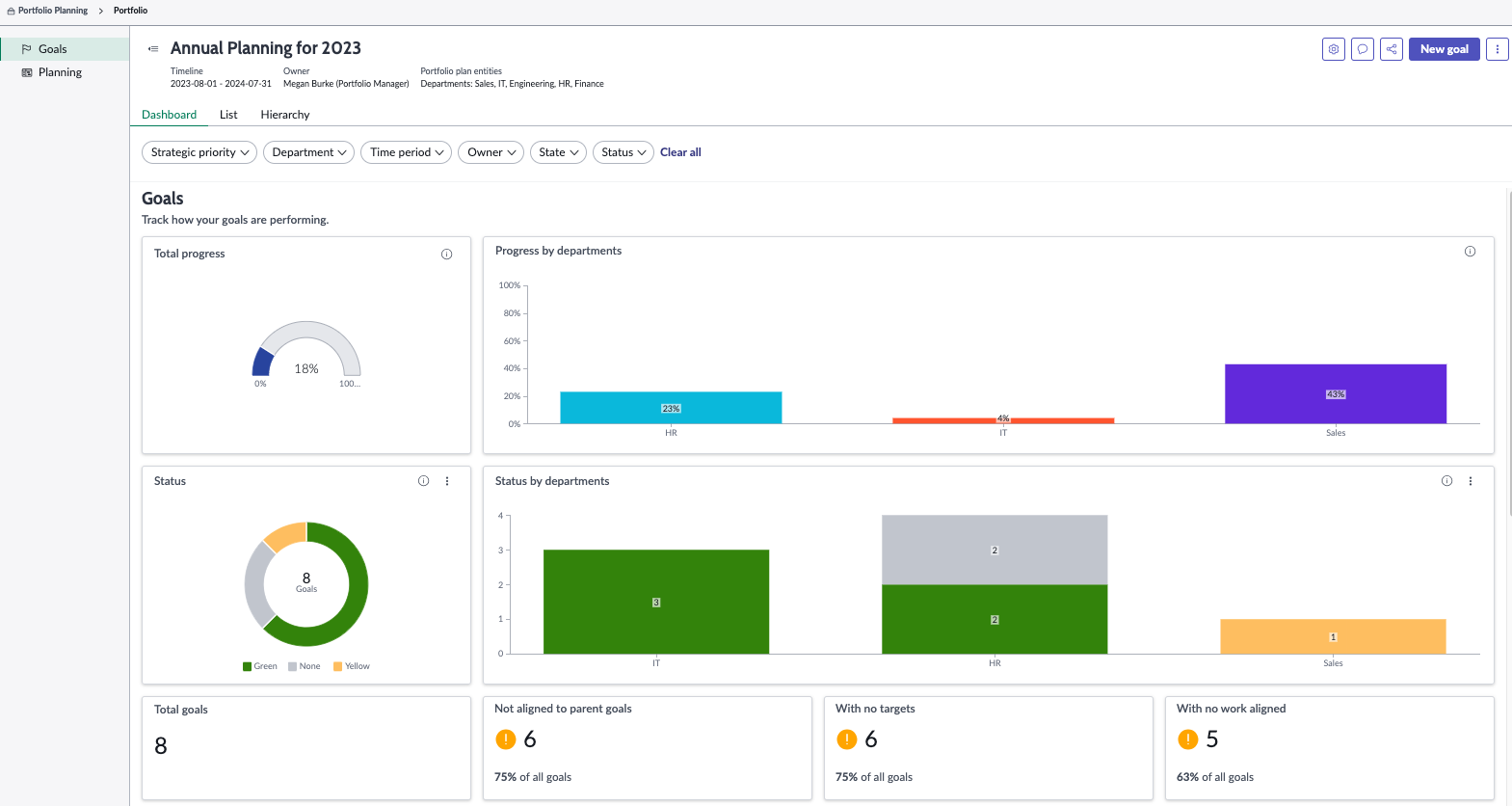Click the share icon in header
The image size is (1512, 806).
[1392, 49]
